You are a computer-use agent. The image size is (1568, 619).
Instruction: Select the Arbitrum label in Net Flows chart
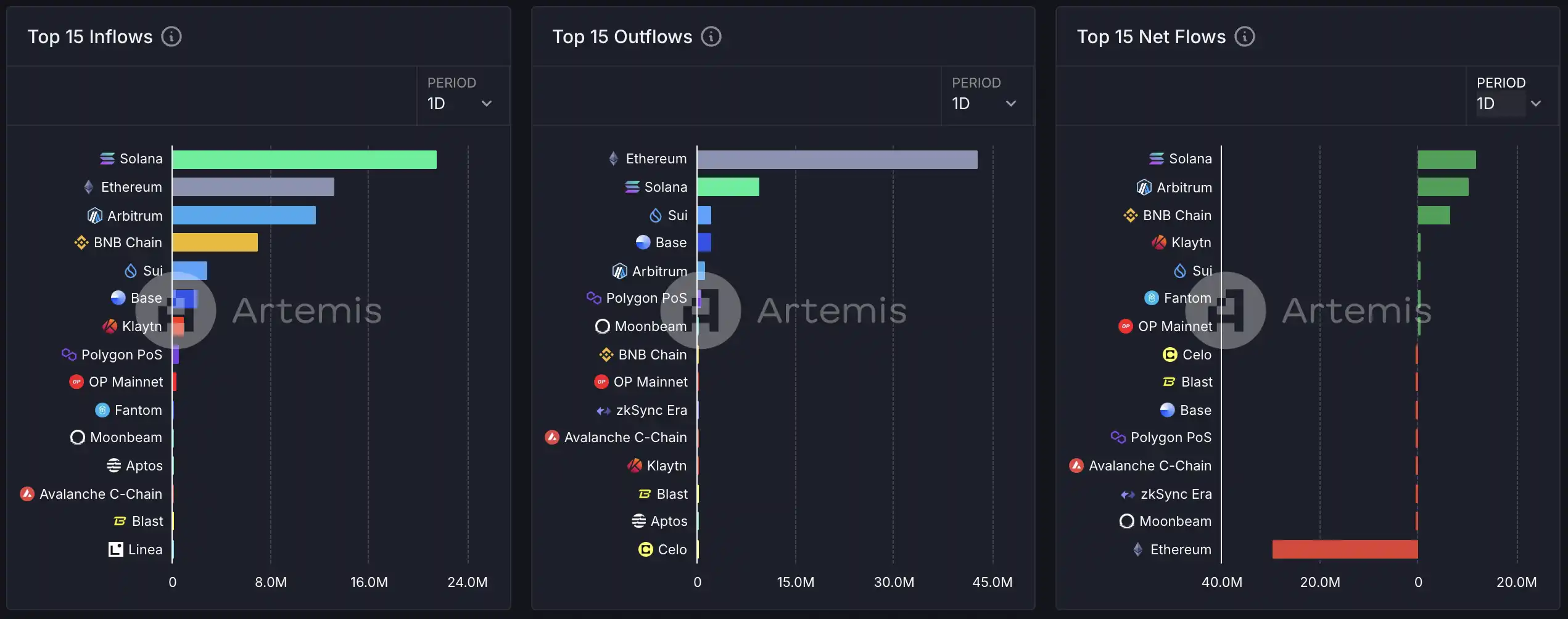coord(1184,187)
